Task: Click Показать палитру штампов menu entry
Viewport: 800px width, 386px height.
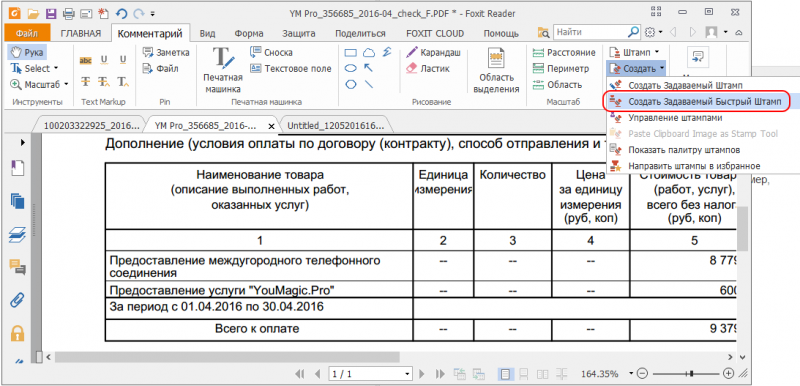Action: [x=684, y=150]
